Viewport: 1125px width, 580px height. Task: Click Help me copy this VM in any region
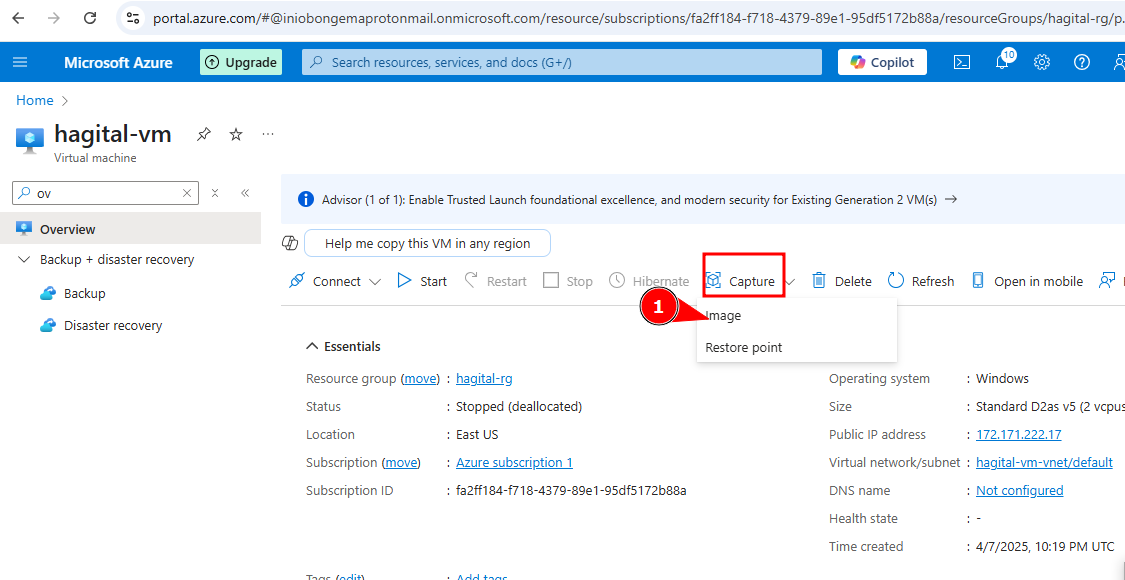(428, 243)
